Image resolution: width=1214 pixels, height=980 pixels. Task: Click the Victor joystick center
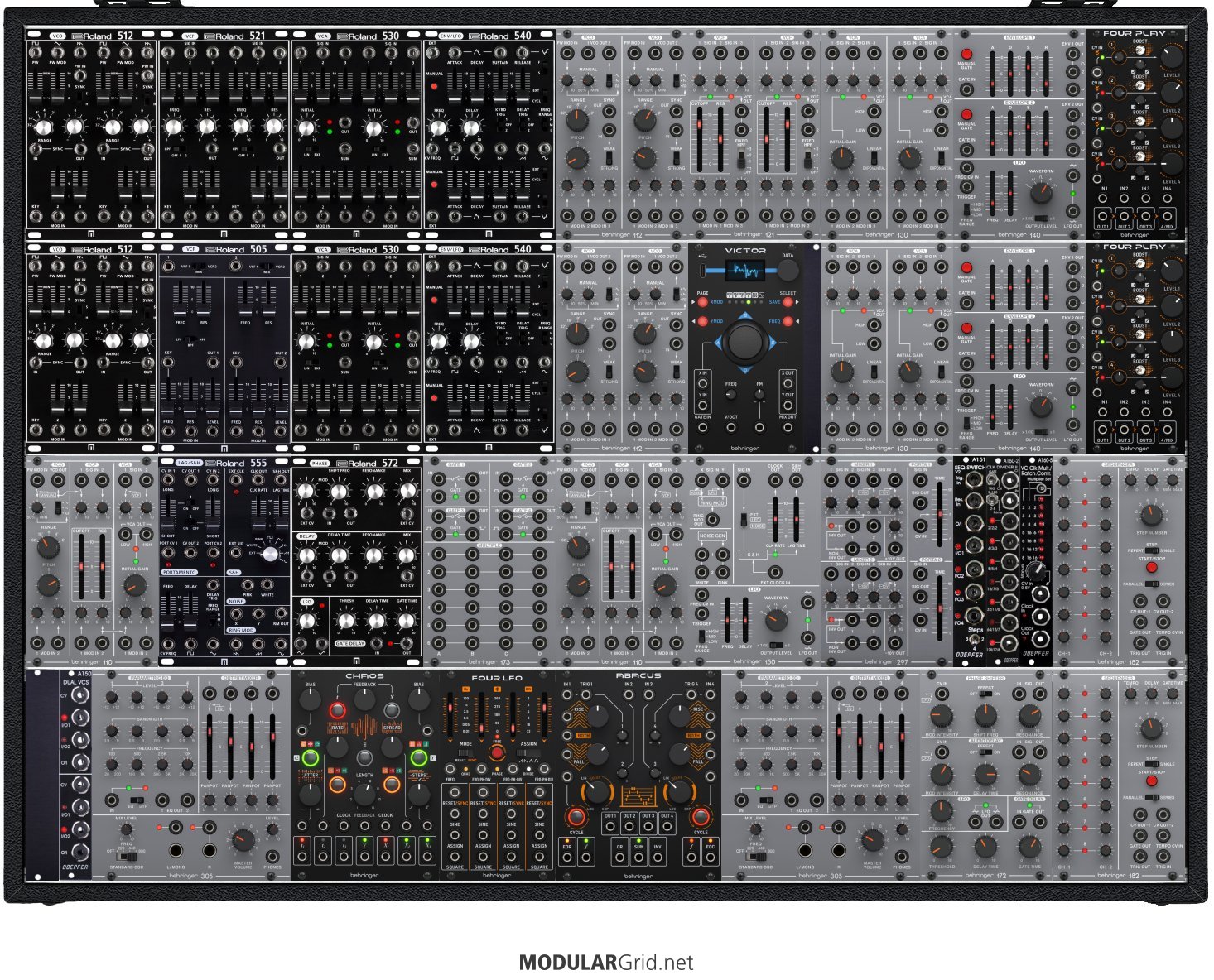pos(745,341)
